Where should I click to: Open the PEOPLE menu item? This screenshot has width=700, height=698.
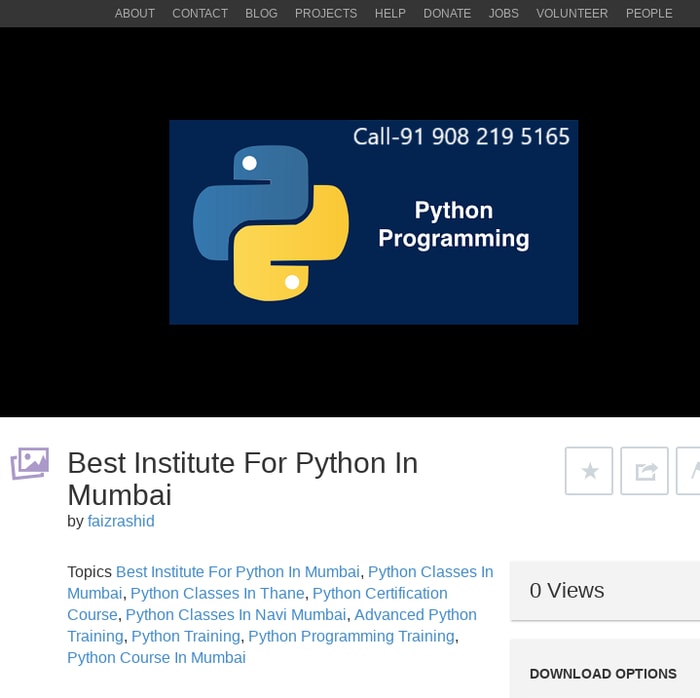[649, 13]
